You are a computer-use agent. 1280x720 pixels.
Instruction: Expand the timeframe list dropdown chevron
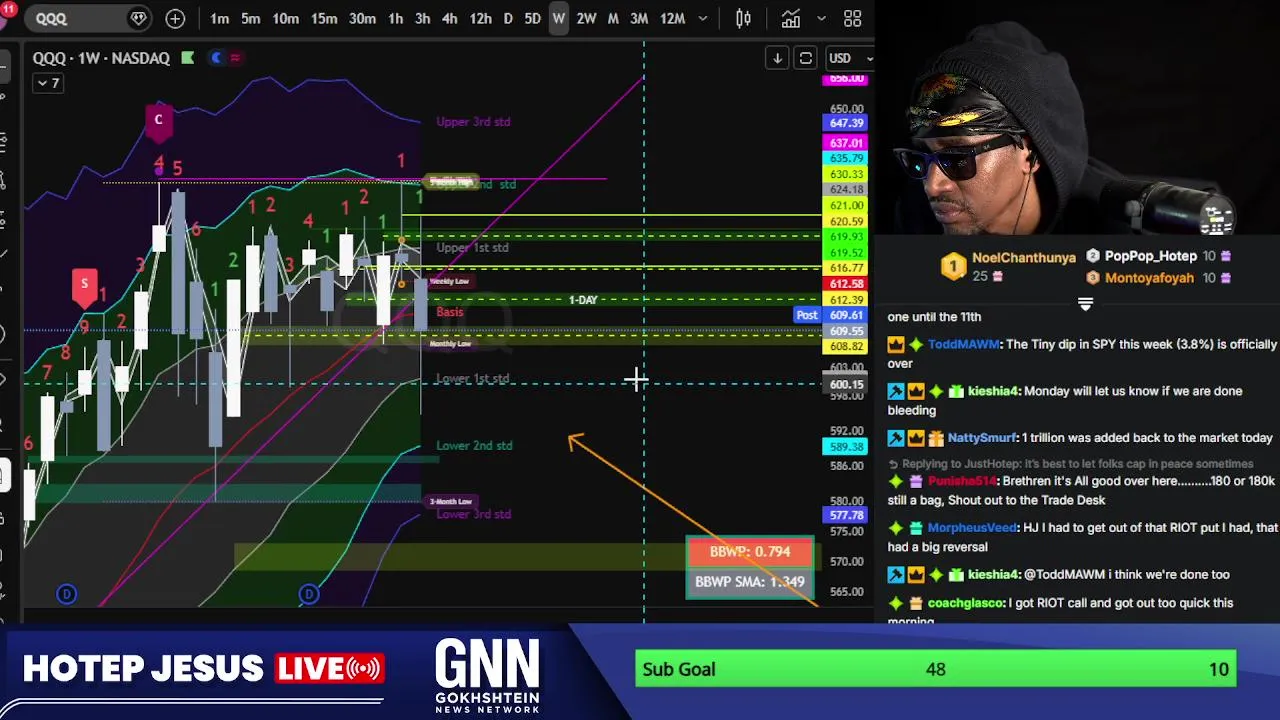[x=703, y=18]
